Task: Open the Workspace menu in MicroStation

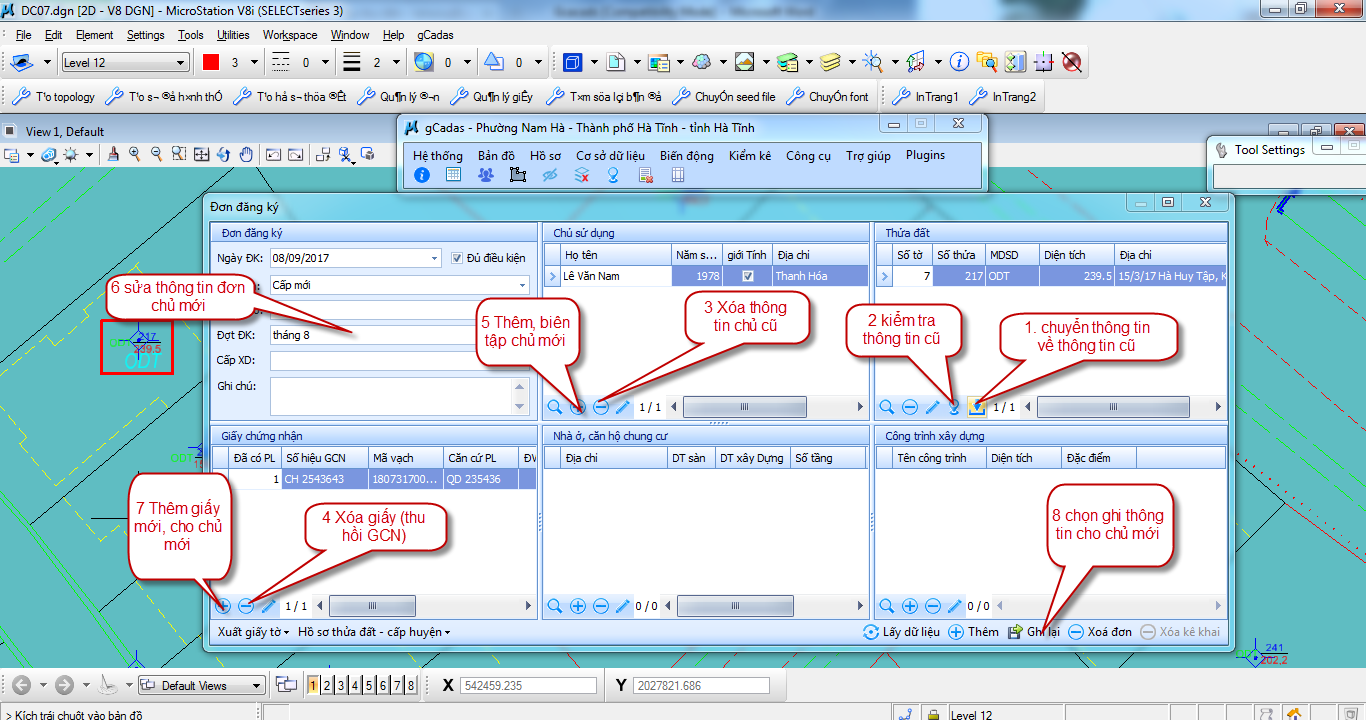Action: click(x=290, y=35)
